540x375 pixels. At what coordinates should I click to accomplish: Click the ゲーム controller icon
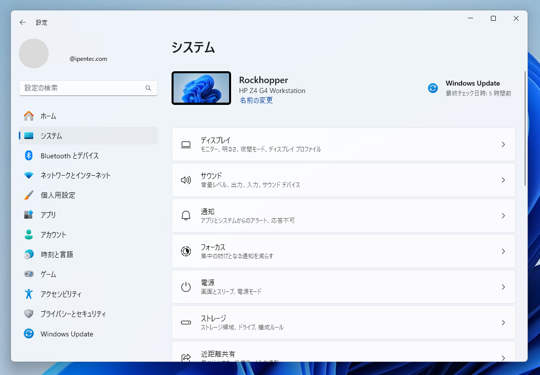pos(29,274)
